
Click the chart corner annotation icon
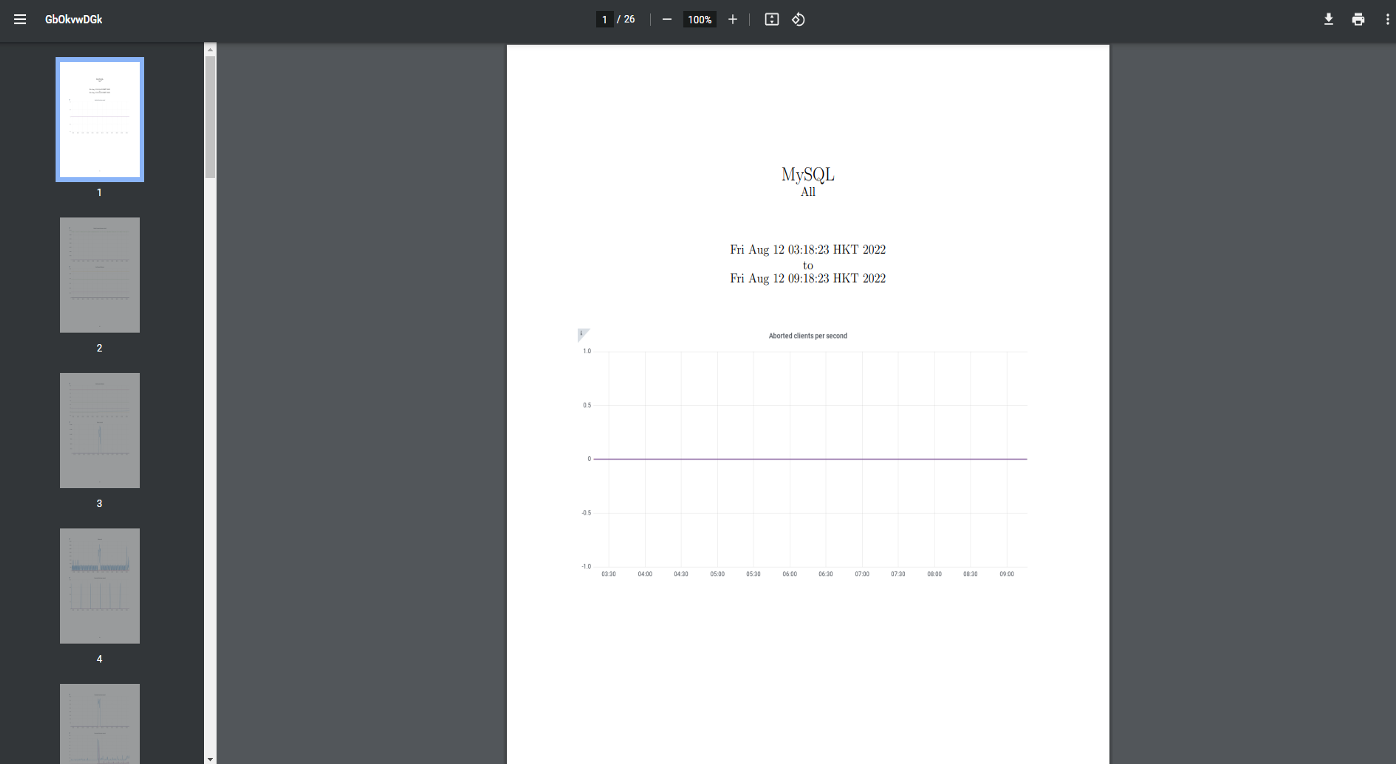click(583, 334)
